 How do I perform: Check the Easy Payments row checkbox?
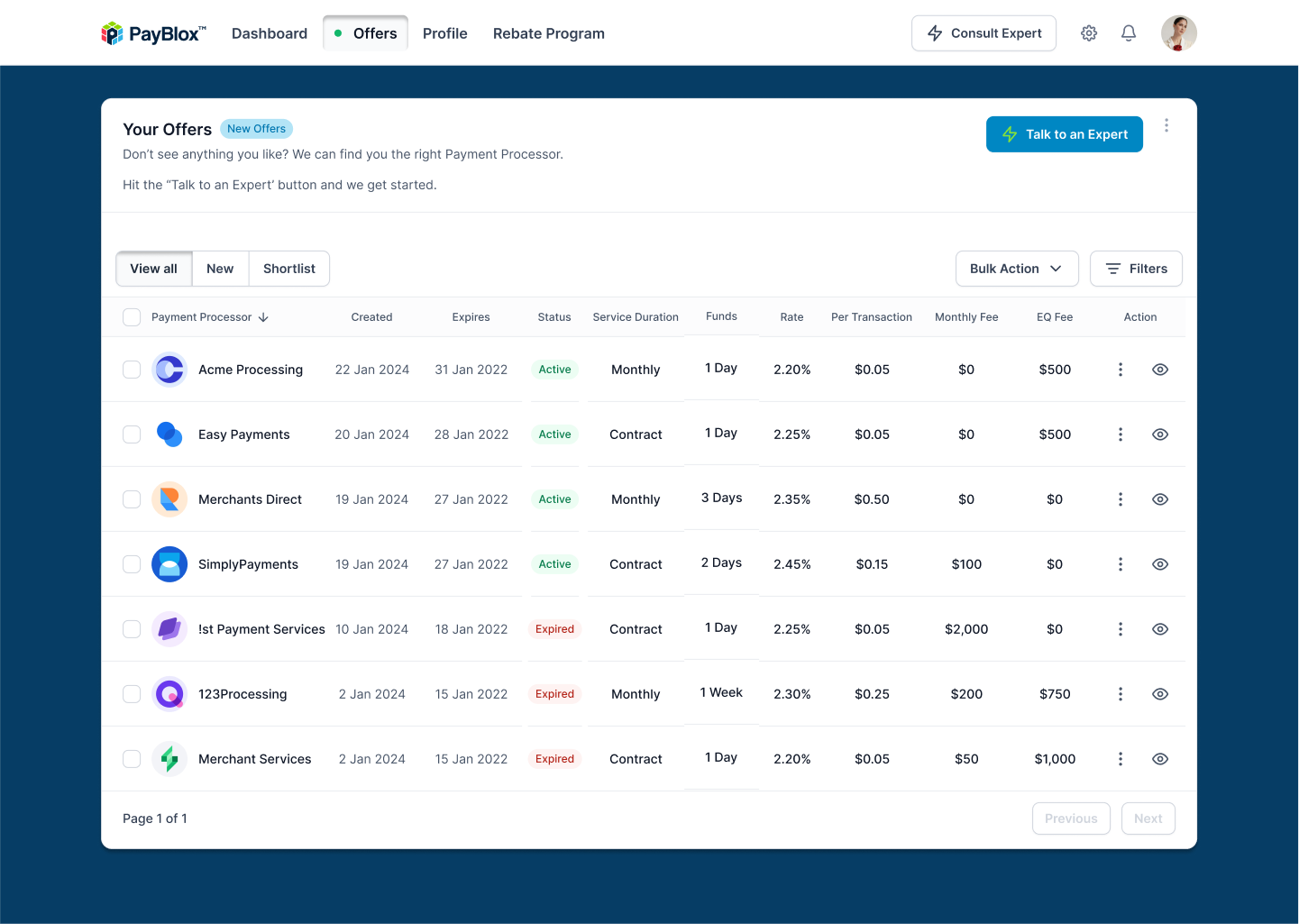(132, 435)
